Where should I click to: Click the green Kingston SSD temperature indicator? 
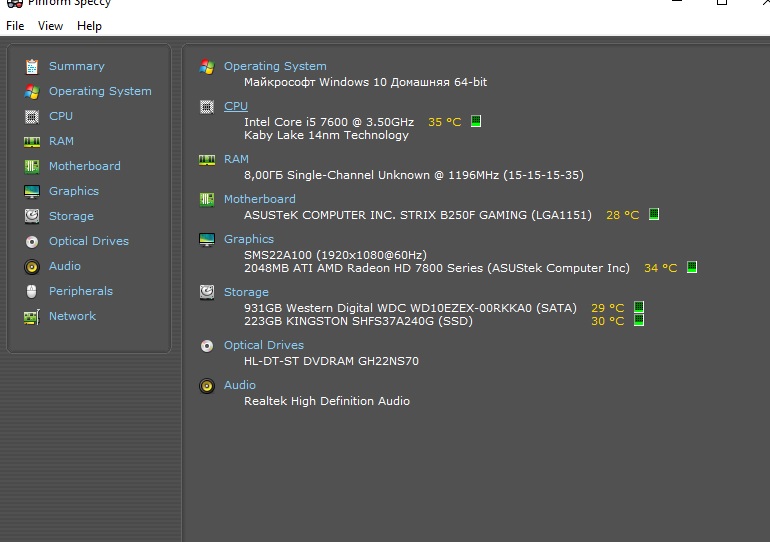tap(638, 320)
